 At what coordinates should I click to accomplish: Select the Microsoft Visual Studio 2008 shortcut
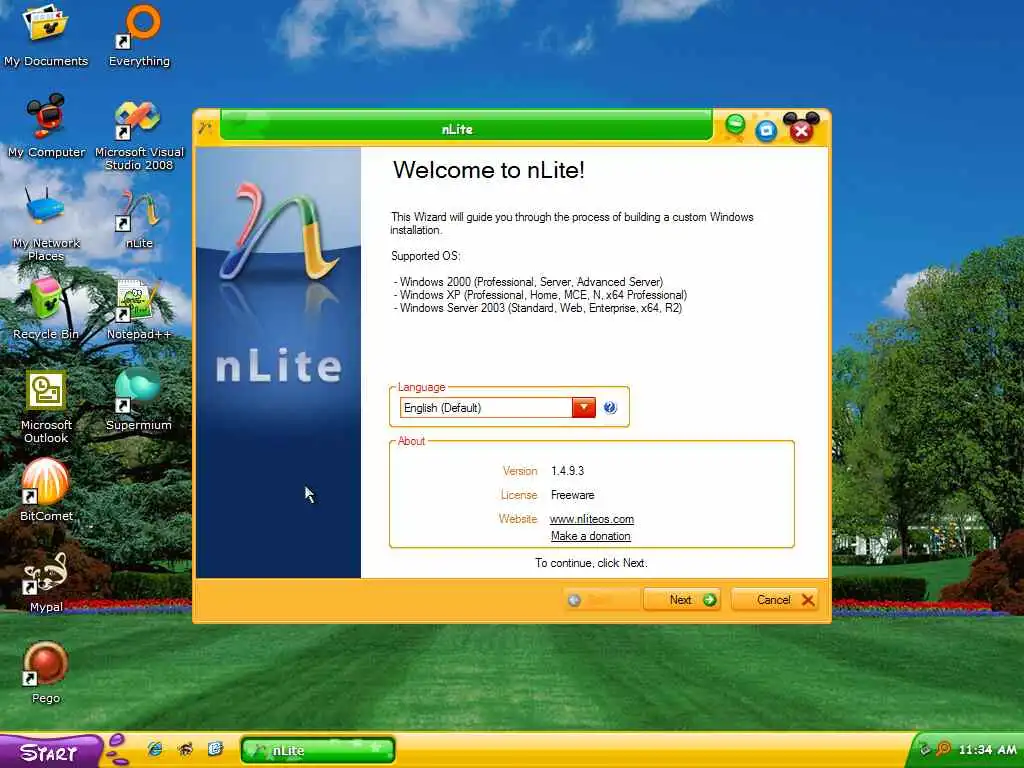pyautogui.click(x=139, y=134)
